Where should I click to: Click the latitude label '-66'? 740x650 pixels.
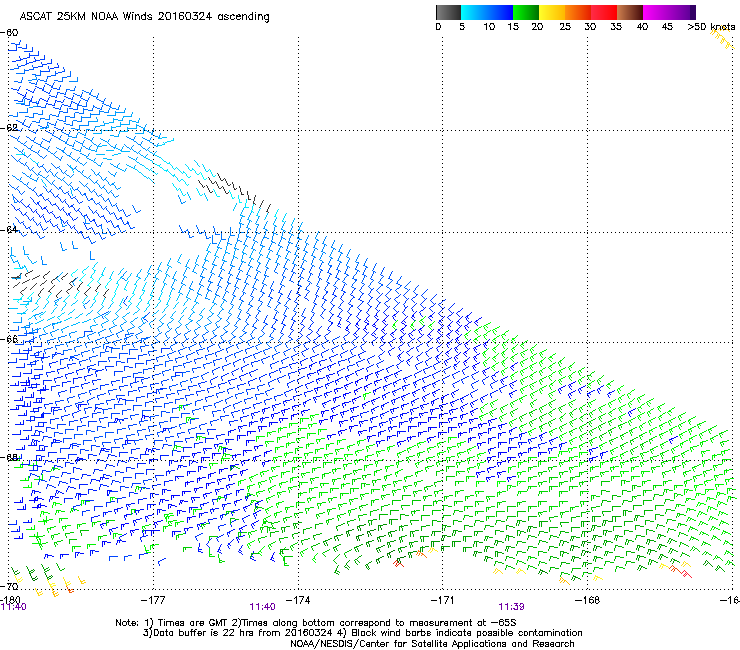coord(9,339)
